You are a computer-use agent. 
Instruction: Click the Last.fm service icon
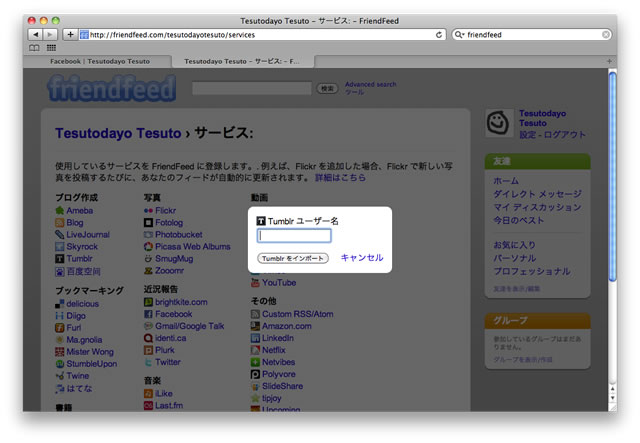click(148, 405)
